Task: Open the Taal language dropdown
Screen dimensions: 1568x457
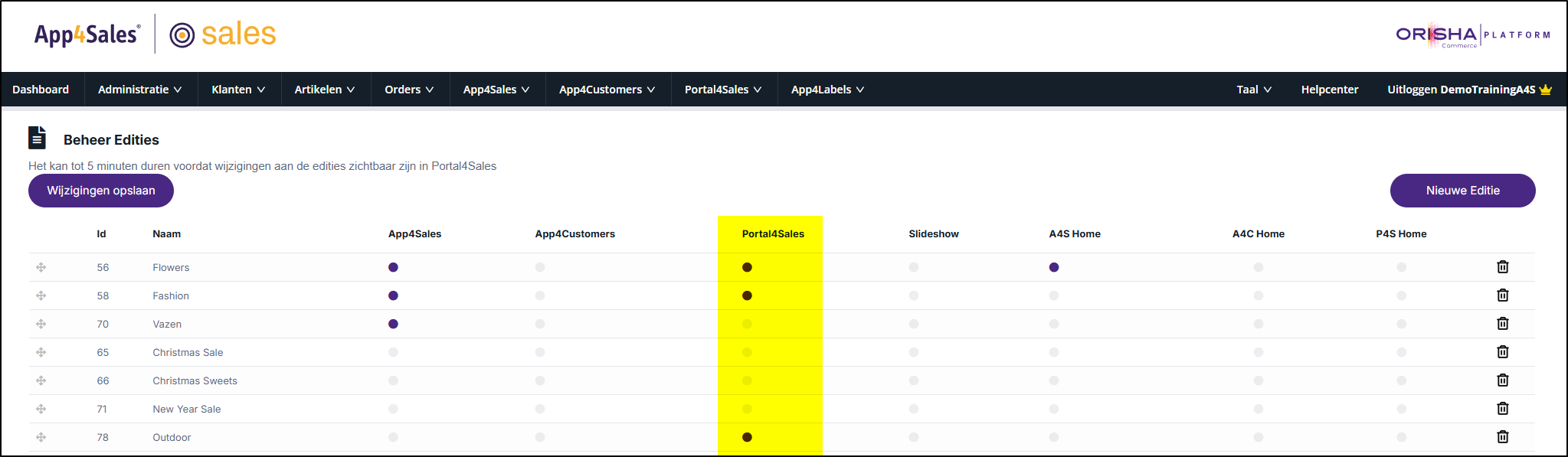Action: point(1254,90)
